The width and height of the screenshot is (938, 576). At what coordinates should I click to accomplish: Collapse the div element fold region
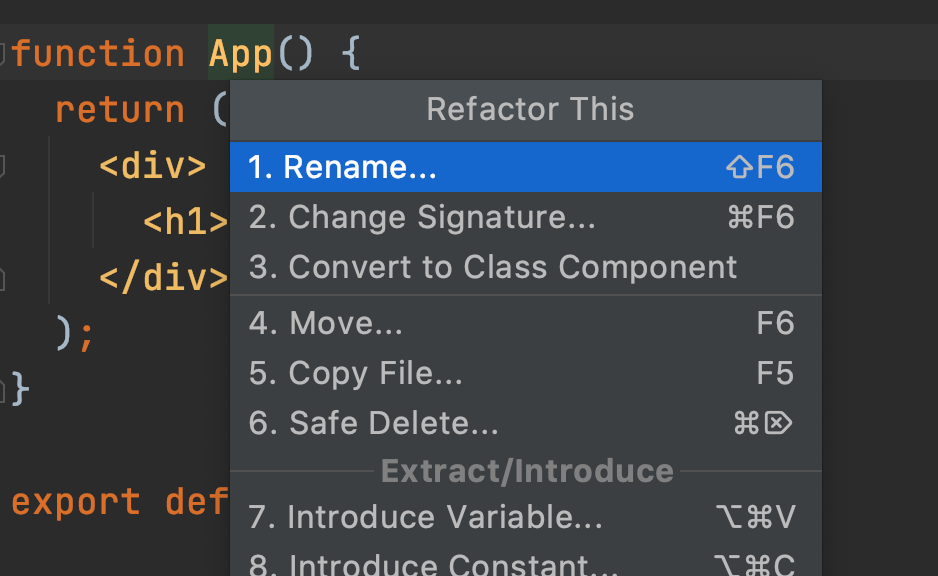(x=5, y=167)
